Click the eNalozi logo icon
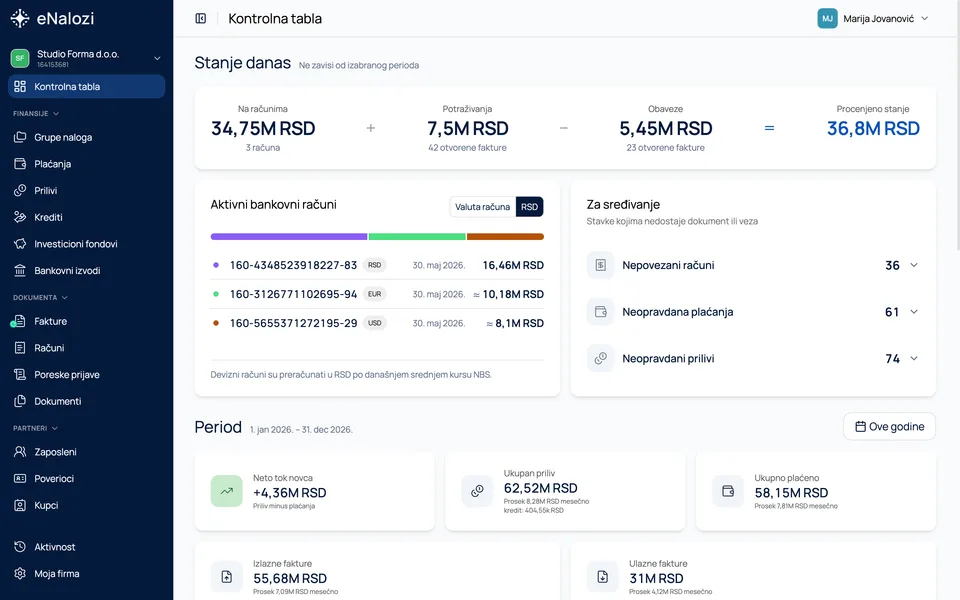The width and height of the screenshot is (960, 600). 20,18
